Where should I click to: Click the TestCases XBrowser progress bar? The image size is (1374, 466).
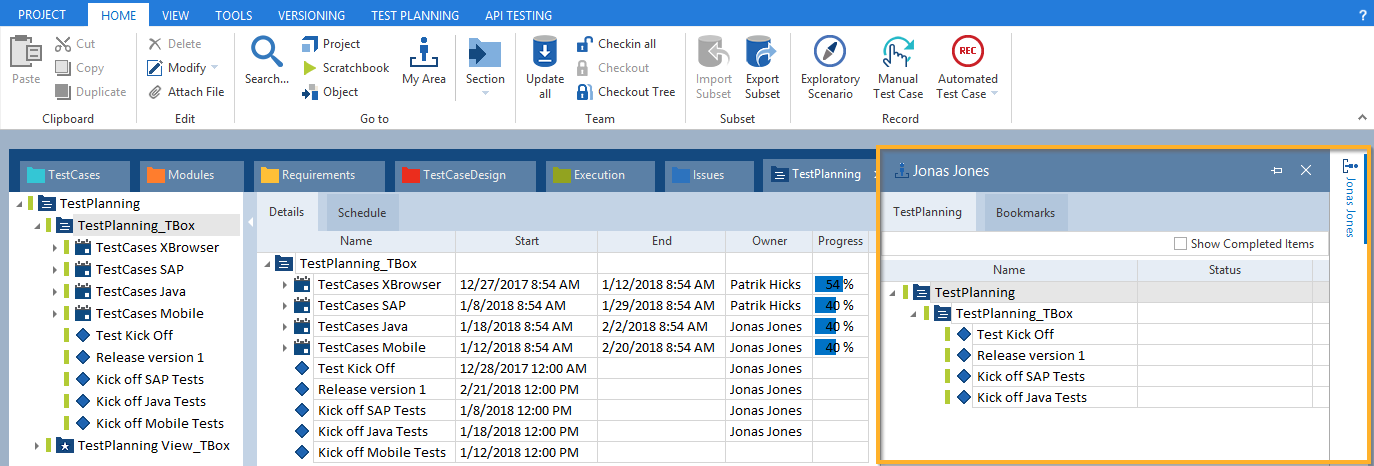828,285
